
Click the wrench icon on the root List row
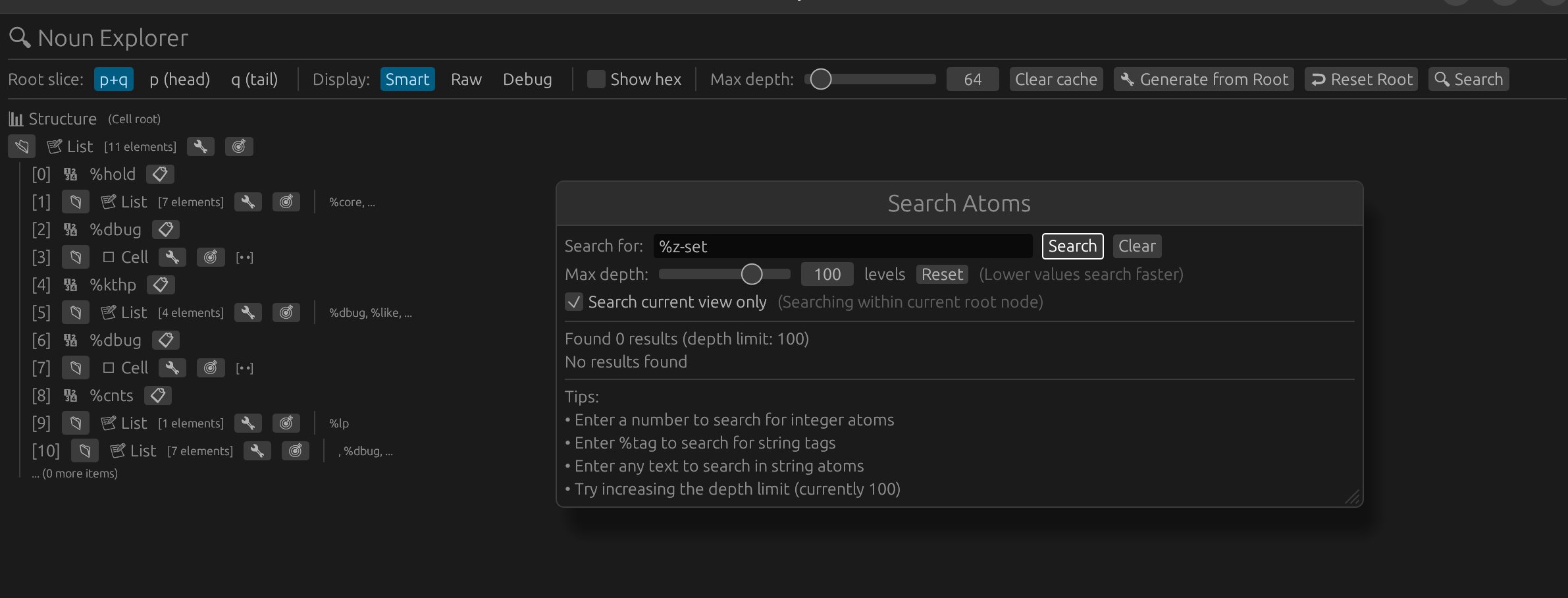[201, 147]
